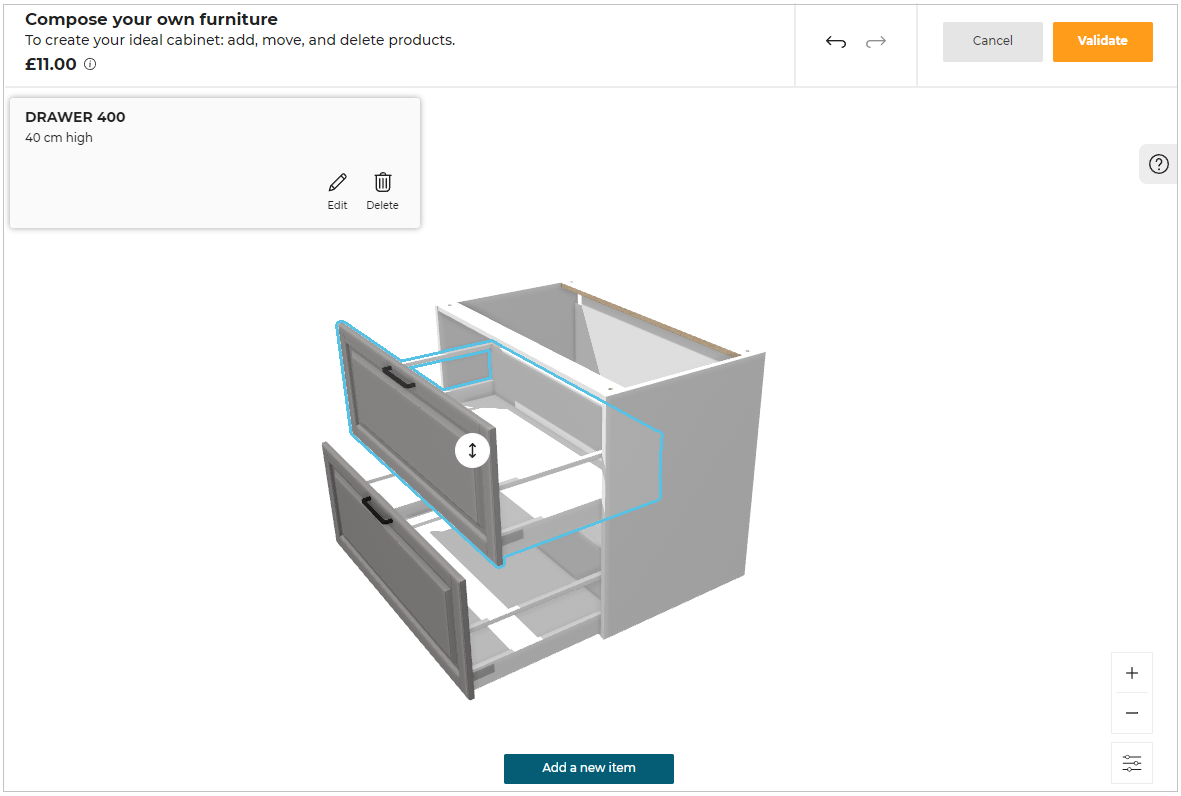Click the upper drawer's black handle
Screen dimensions: 1181x796
pyautogui.click(x=399, y=376)
